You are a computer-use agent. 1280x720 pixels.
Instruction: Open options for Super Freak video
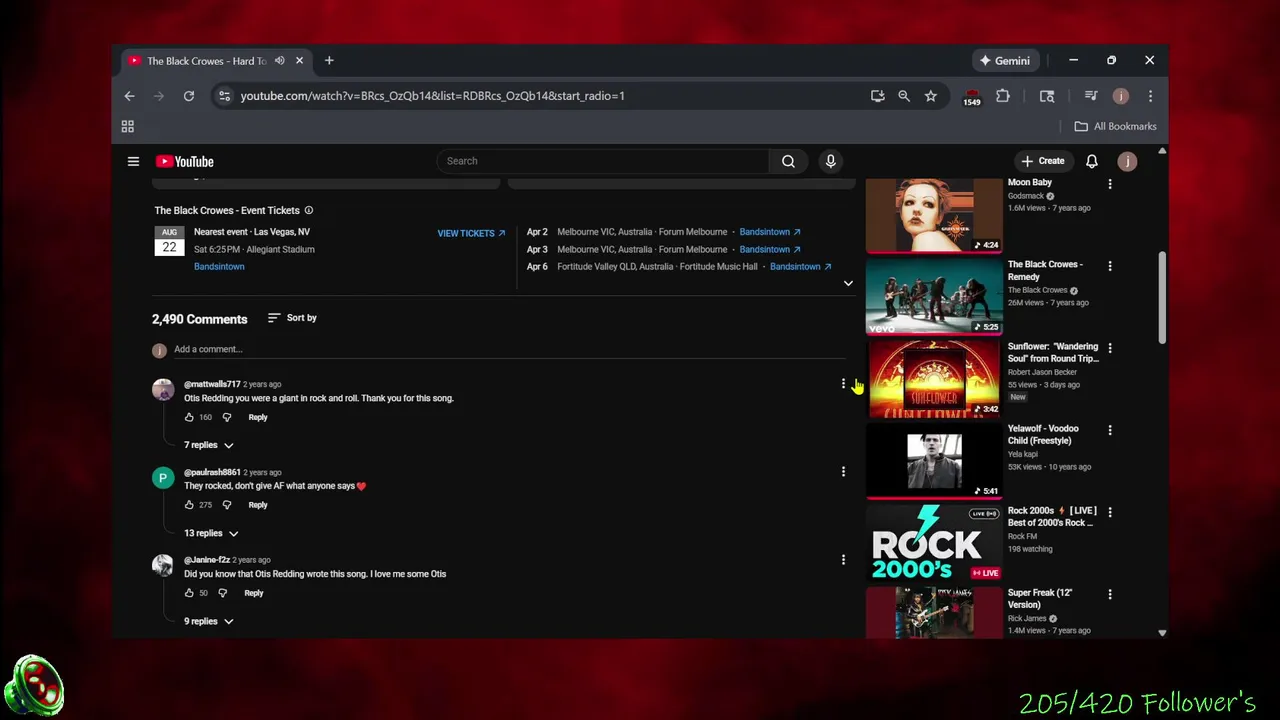1109,594
